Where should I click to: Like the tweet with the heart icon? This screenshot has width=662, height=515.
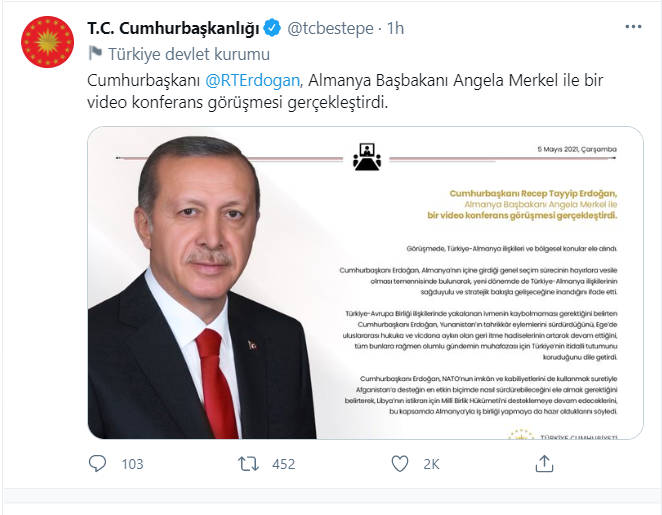[x=399, y=464]
